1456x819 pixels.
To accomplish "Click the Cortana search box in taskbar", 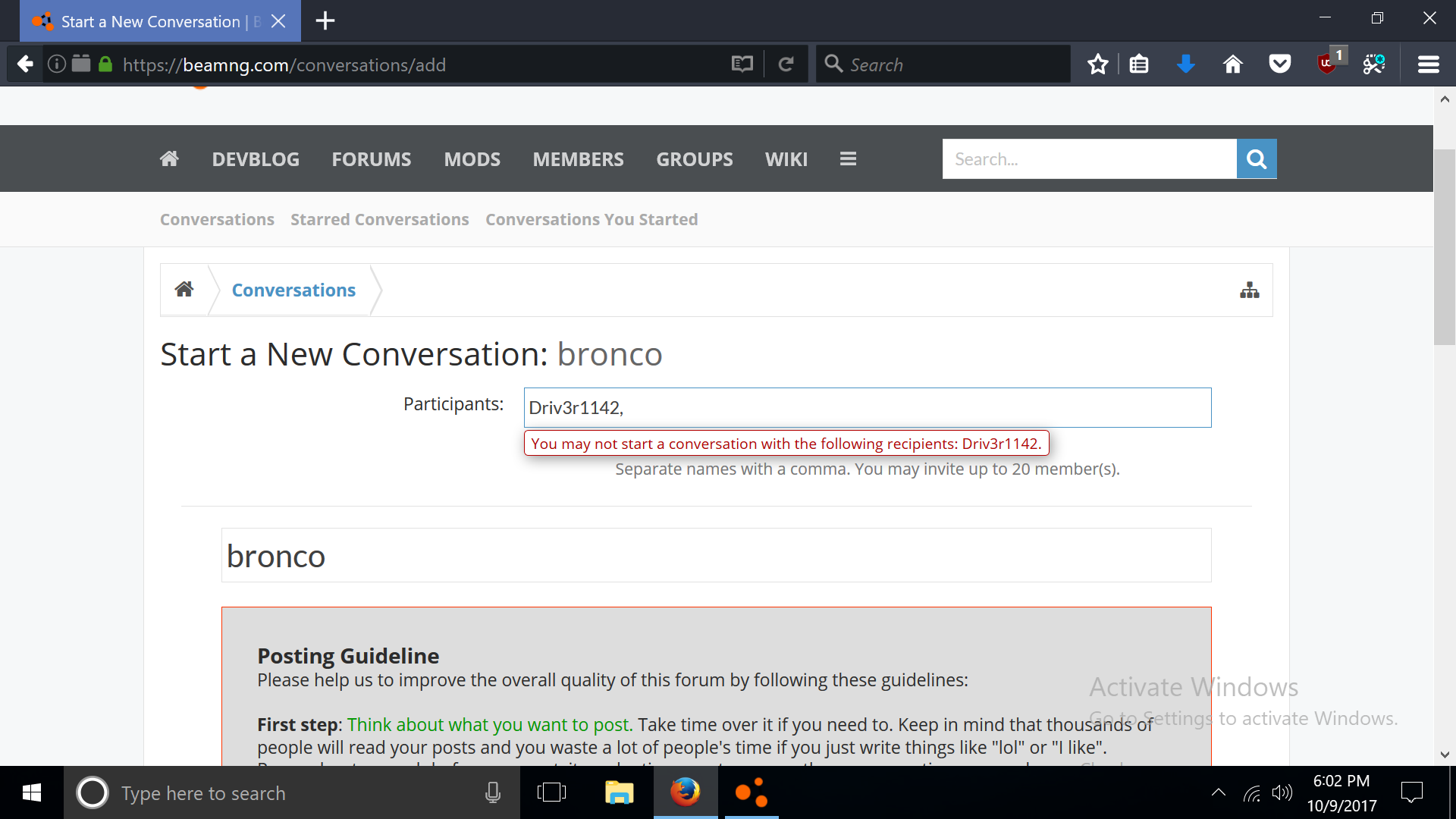I will [292, 792].
